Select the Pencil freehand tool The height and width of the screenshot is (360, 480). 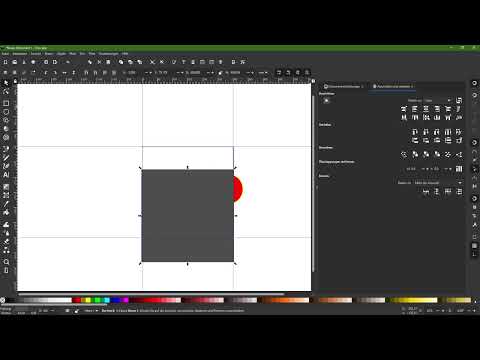click(x=6, y=158)
